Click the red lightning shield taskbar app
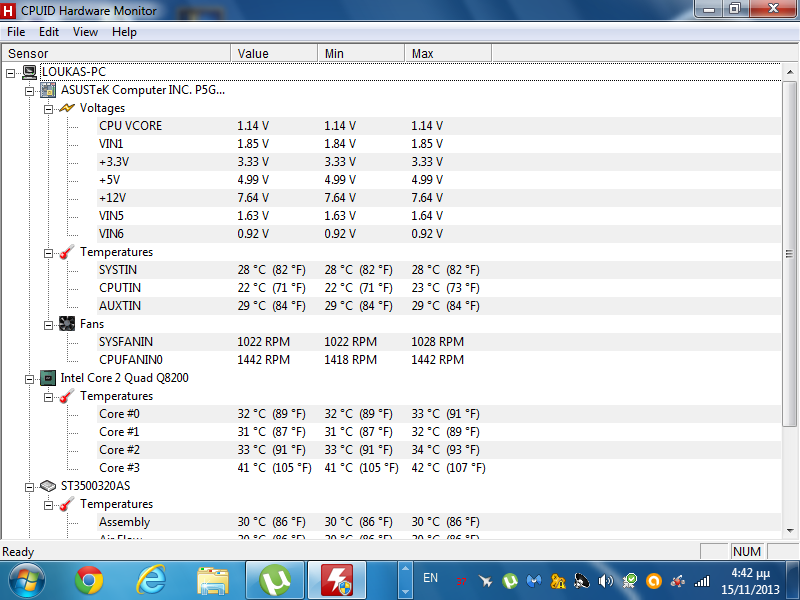This screenshot has width=800, height=600. click(x=337, y=580)
